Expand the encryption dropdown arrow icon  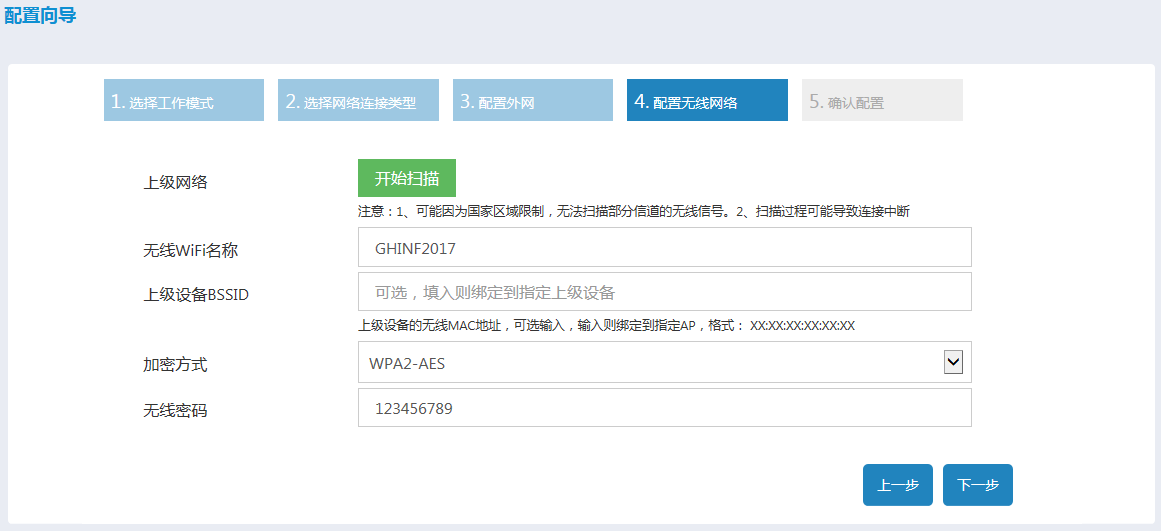tap(953, 362)
